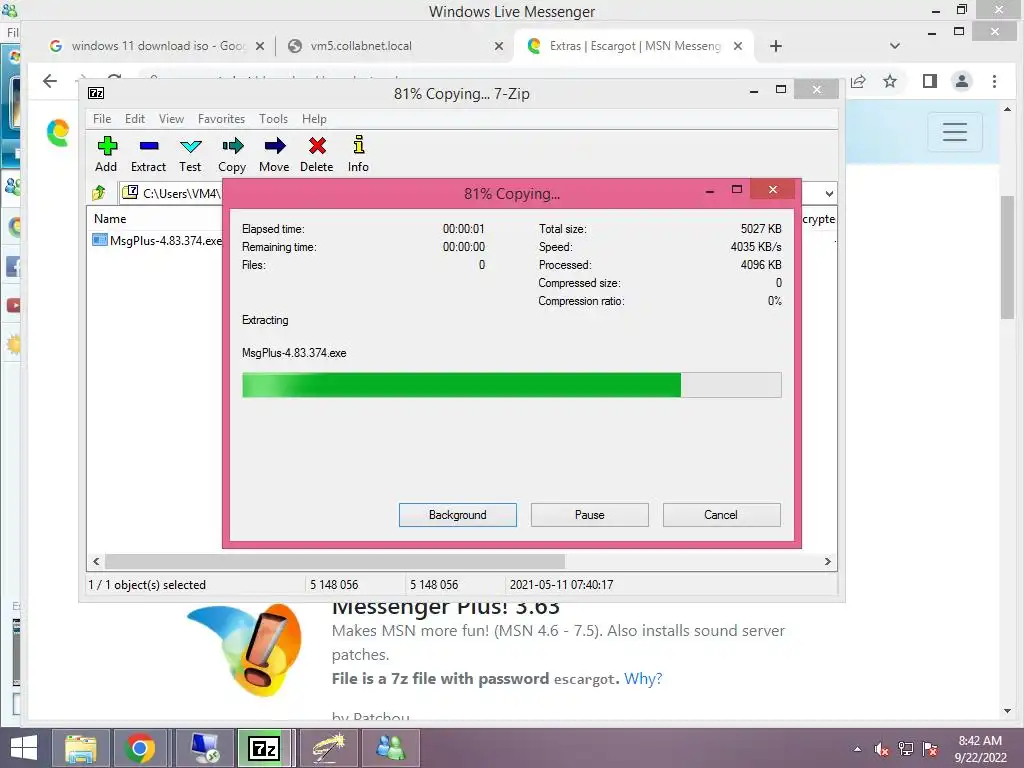Open the Help menu in 7-Zip
This screenshot has width=1024, height=768.
(314, 119)
